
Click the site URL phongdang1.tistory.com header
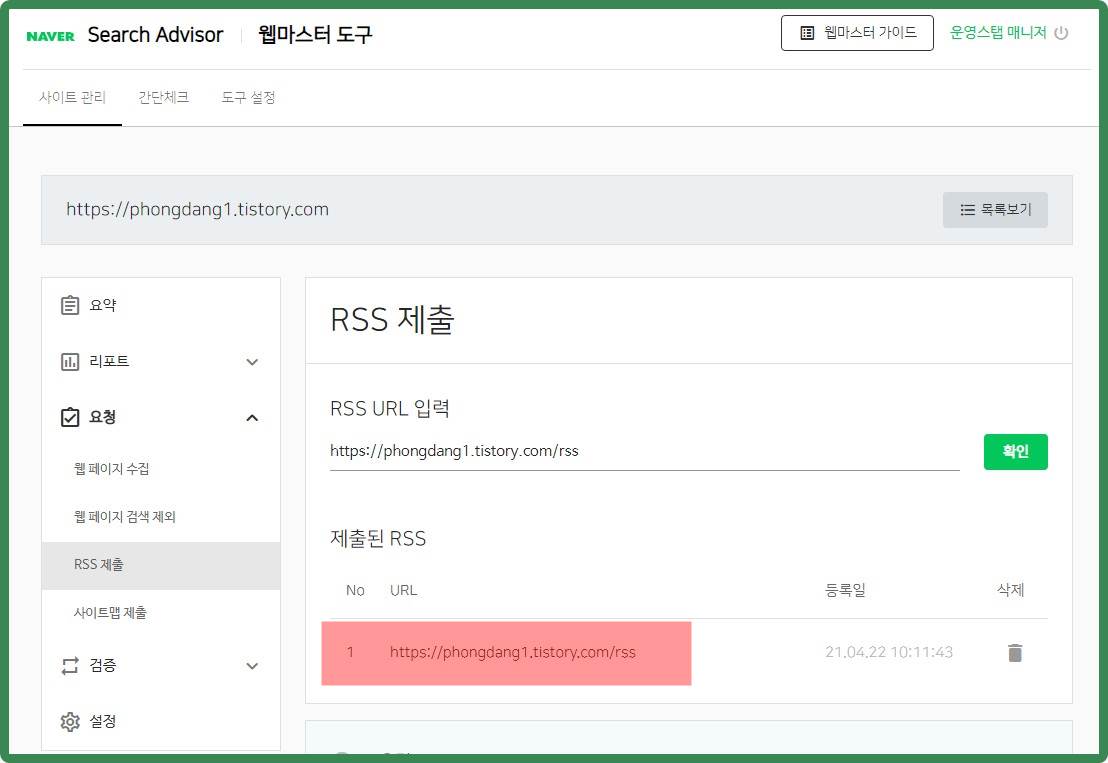coord(197,209)
